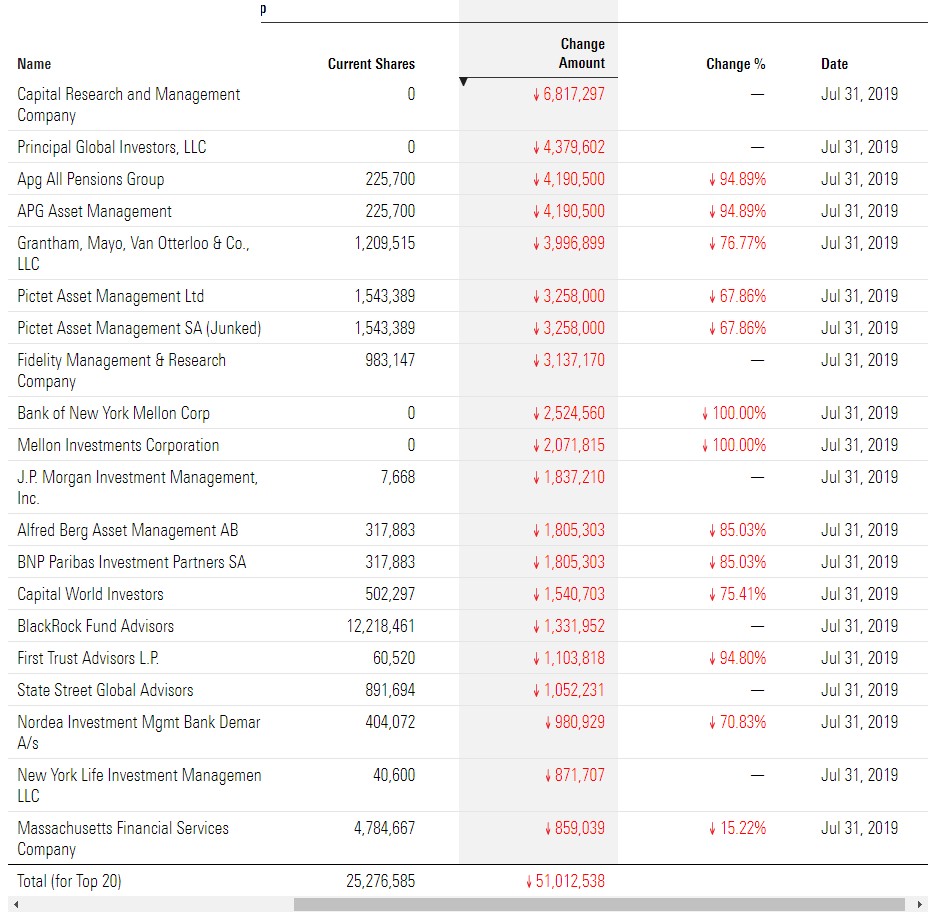Click the descending sort arrow under Change Amount
Viewport: 952px width, 912px height.
click(x=463, y=81)
